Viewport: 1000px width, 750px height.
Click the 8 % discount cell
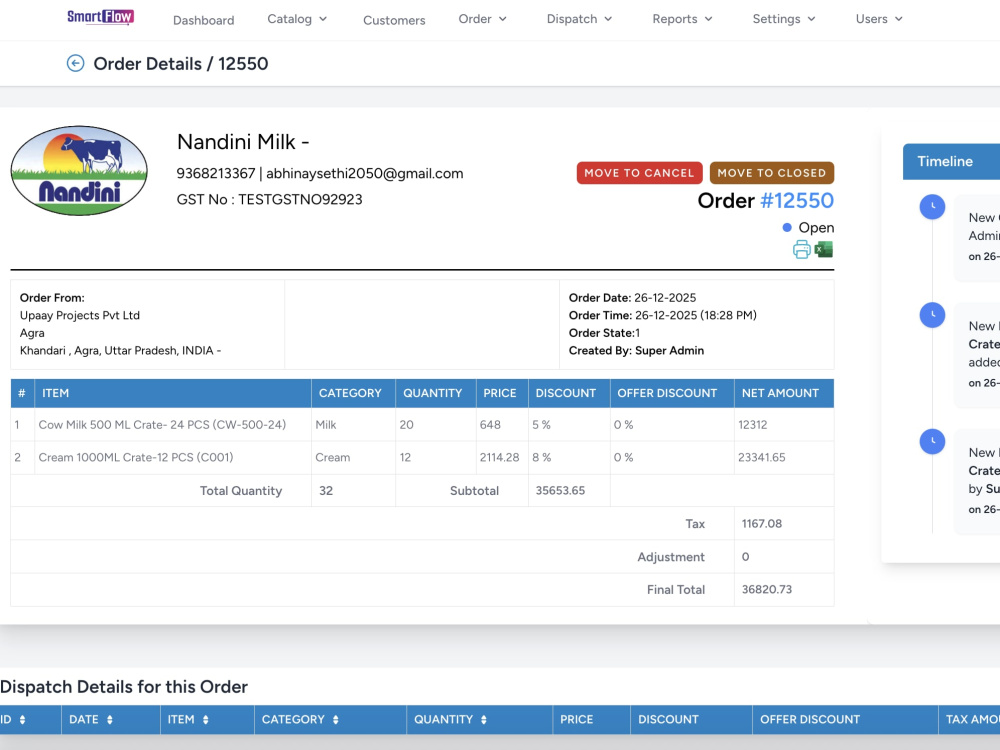point(569,457)
